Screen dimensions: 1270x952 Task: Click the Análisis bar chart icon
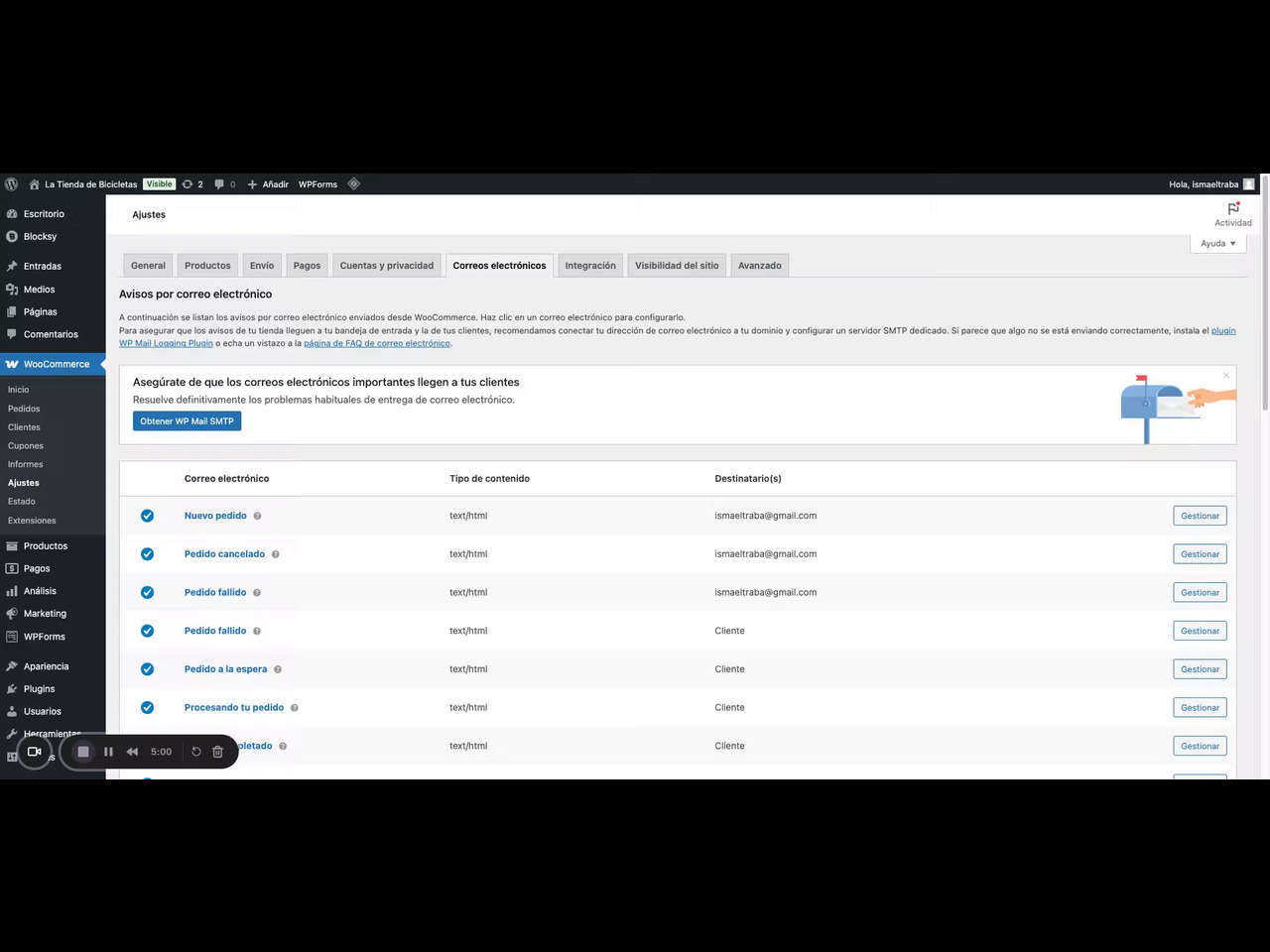point(12,591)
